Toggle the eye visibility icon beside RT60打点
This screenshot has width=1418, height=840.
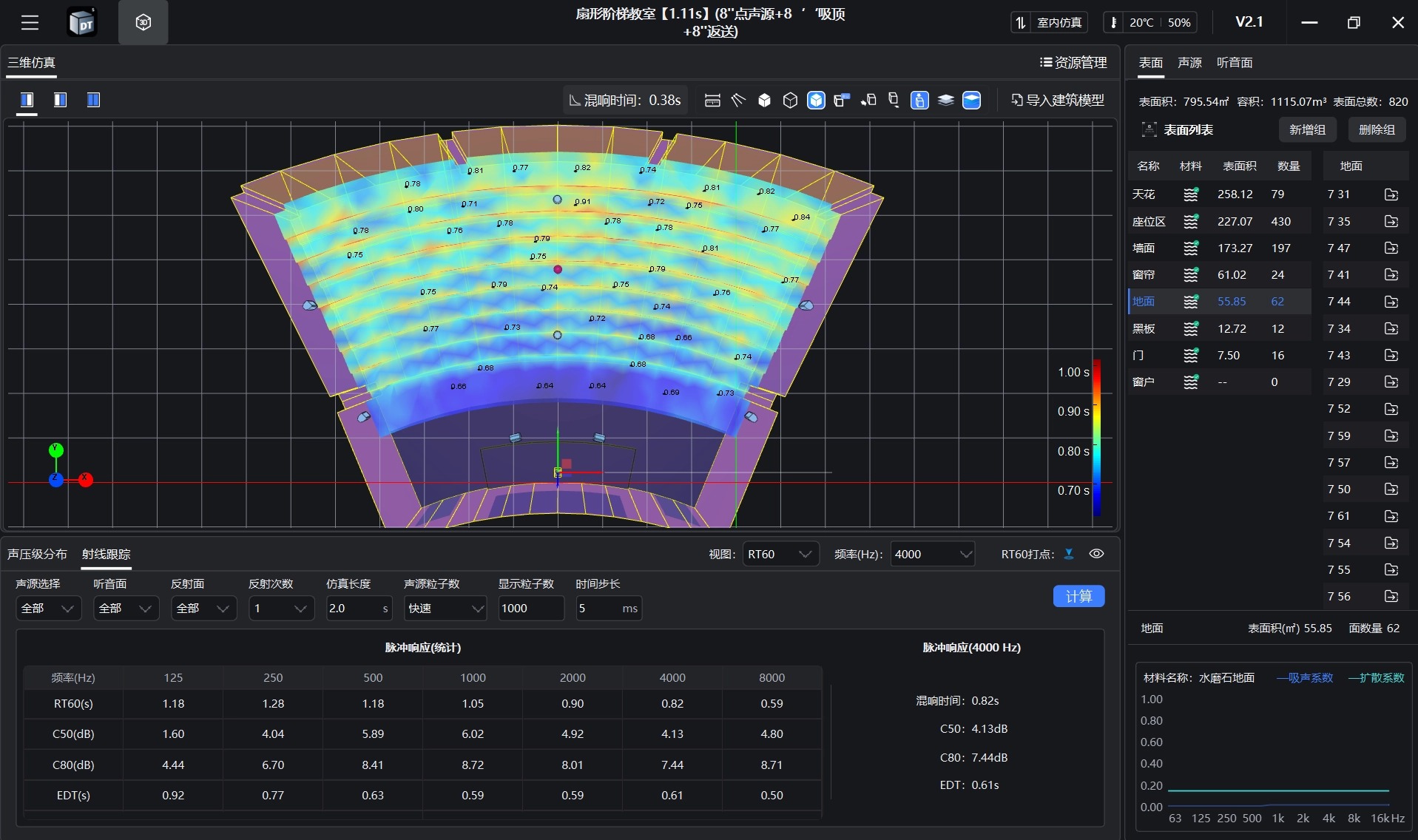tap(1096, 554)
